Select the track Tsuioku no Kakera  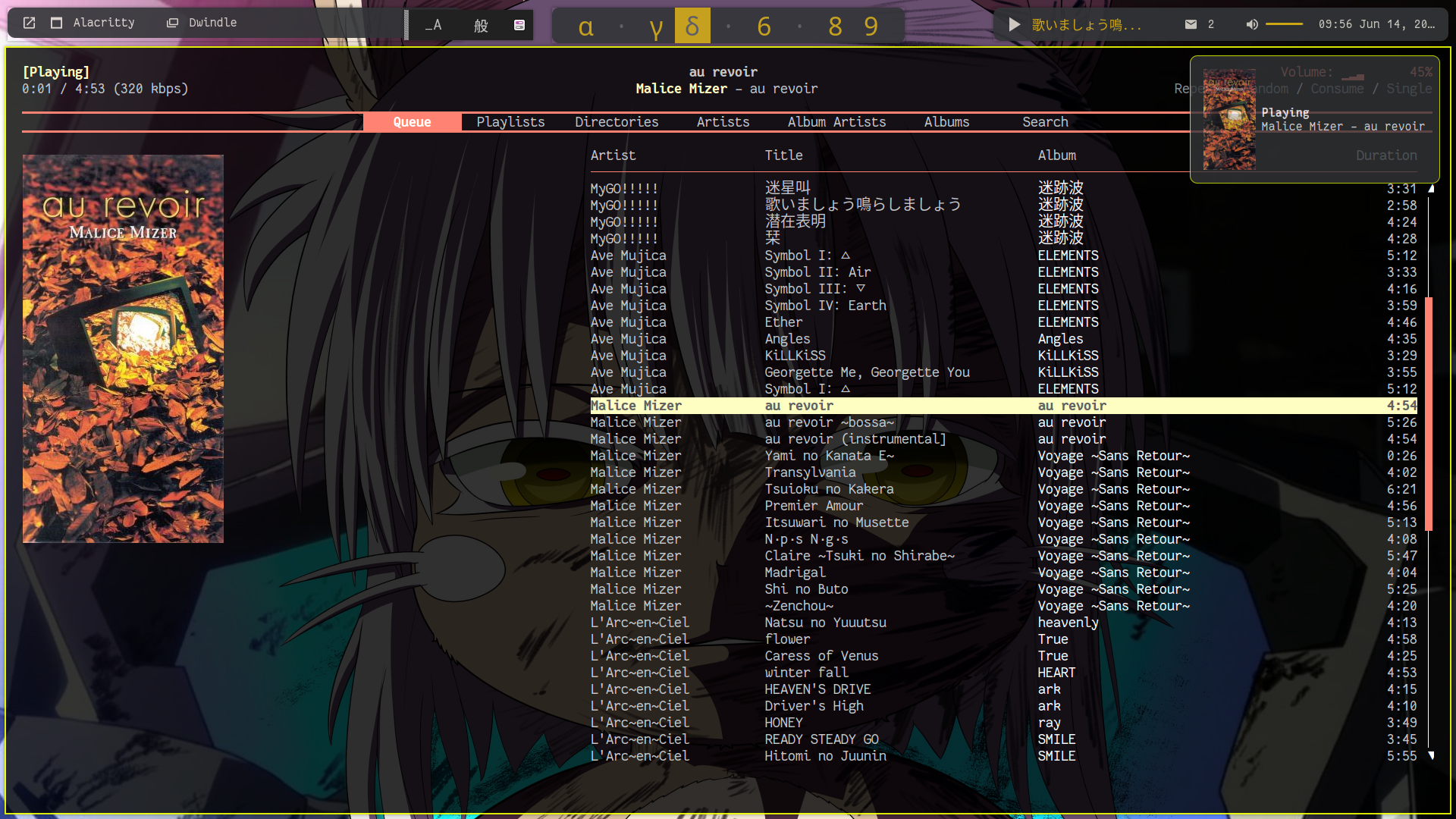[x=1003, y=489]
